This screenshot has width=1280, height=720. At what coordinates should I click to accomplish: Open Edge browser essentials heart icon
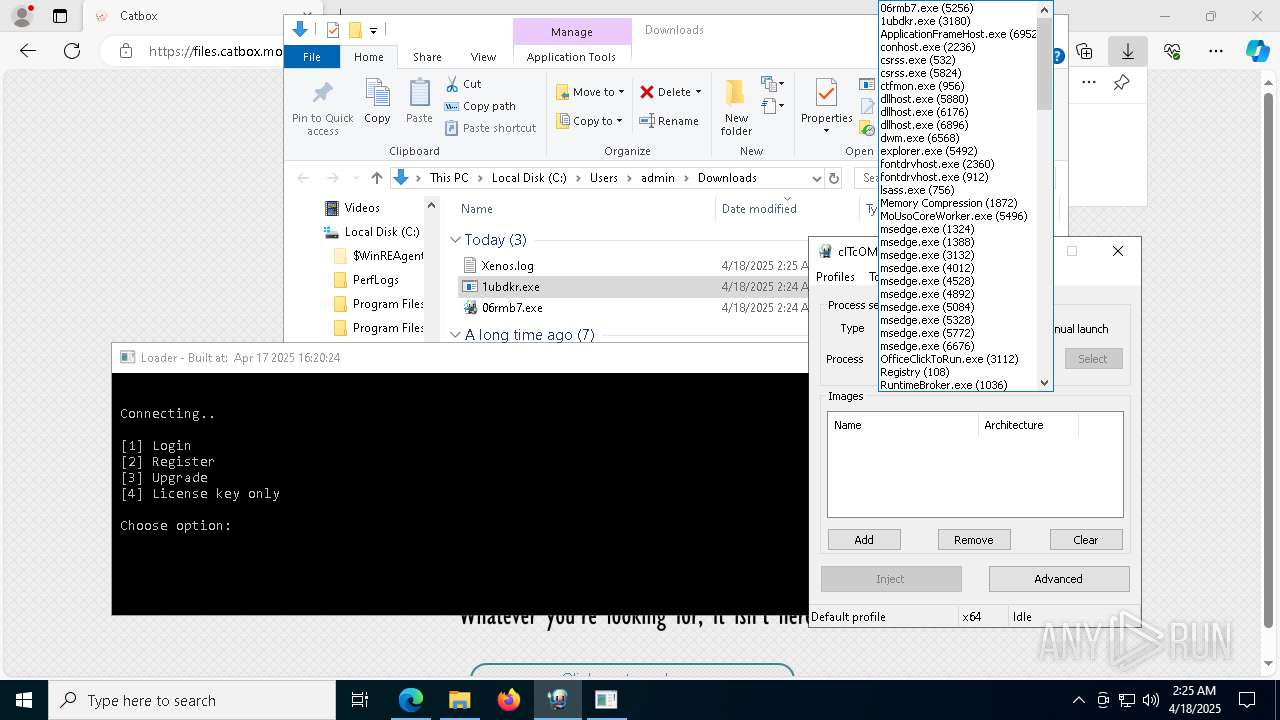pos(1172,51)
